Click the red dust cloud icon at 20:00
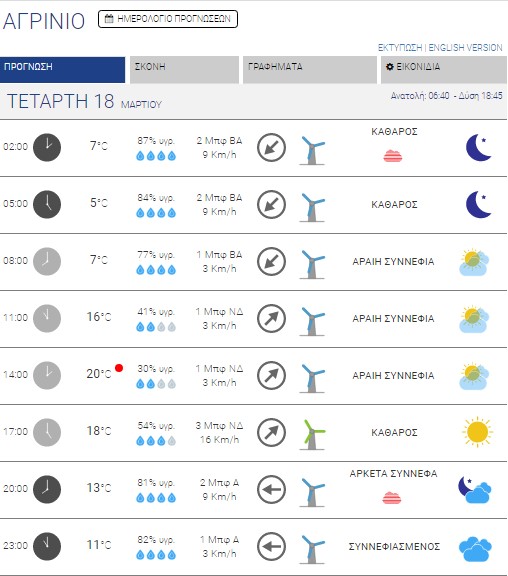Screen dimensions: 508x576 coord(392,498)
